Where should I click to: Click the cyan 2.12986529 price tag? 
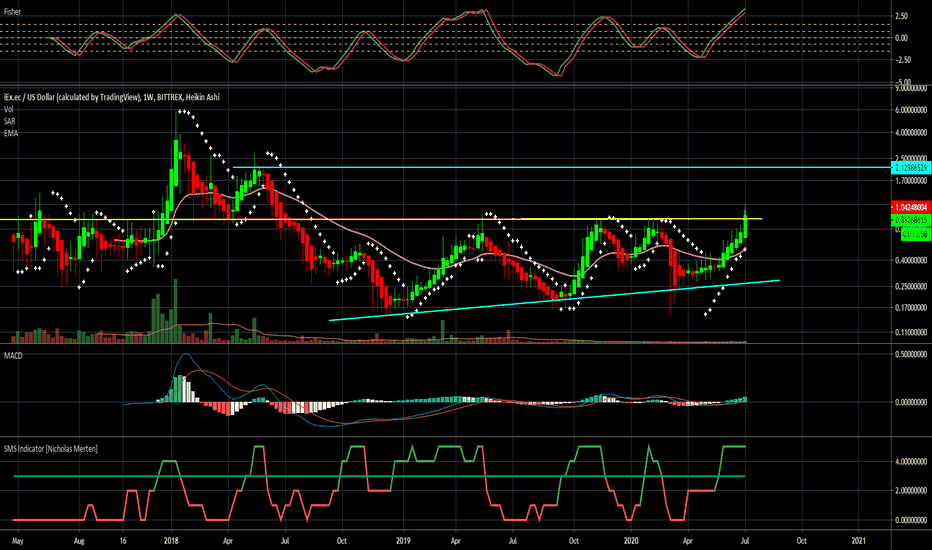[910, 168]
